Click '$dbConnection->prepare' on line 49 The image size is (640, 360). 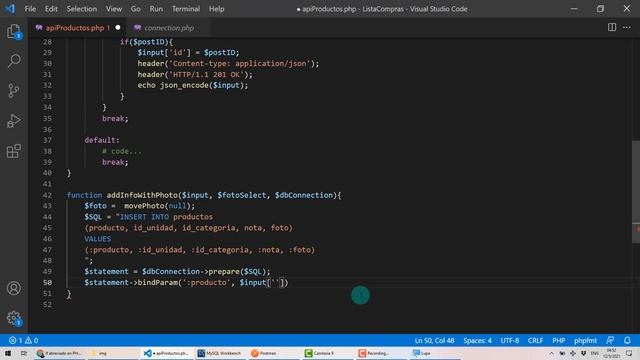pyautogui.click(x=190, y=271)
